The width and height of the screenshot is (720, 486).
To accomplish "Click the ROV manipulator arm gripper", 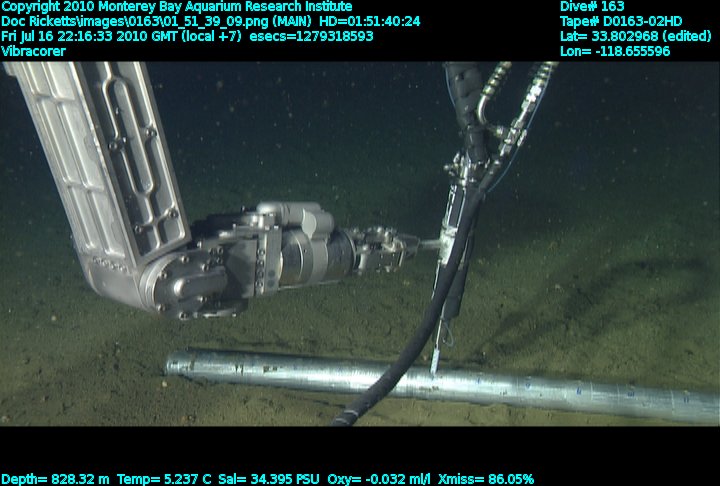I will pyautogui.click(x=386, y=249).
